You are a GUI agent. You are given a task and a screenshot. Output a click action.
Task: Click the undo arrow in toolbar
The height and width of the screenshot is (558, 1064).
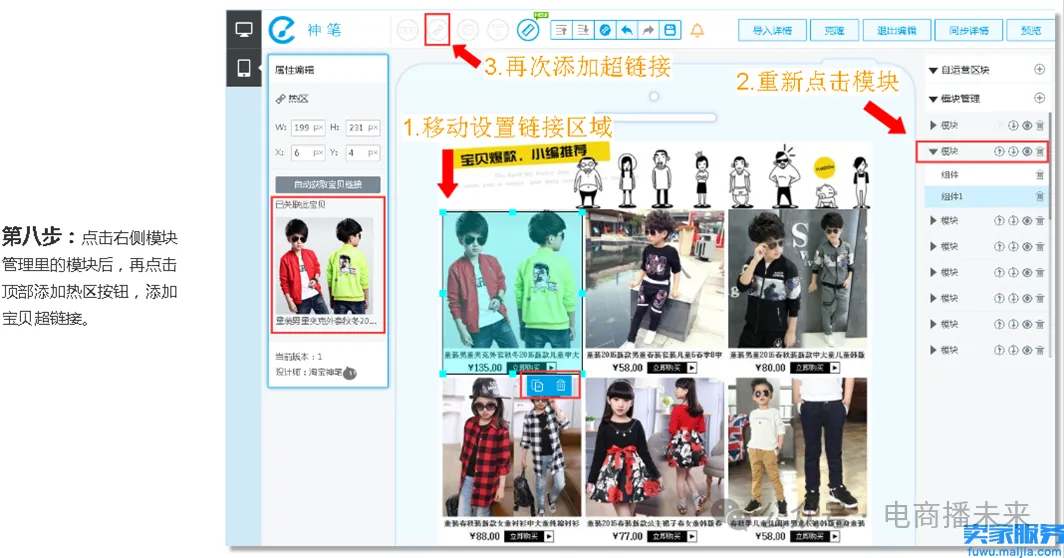[626, 30]
